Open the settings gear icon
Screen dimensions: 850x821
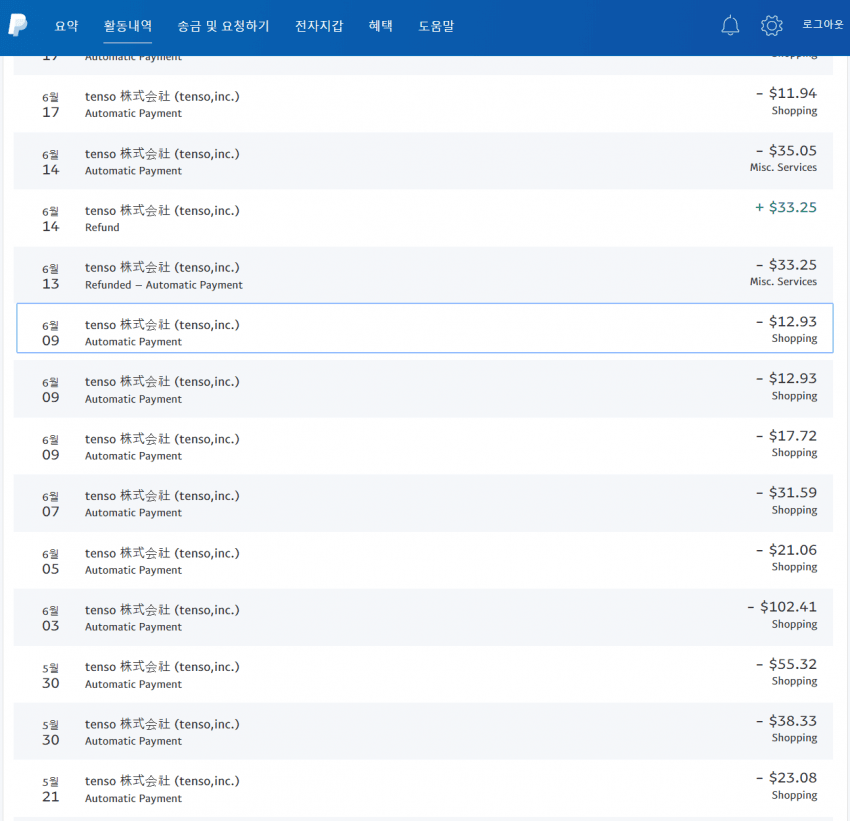pos(771,25)
